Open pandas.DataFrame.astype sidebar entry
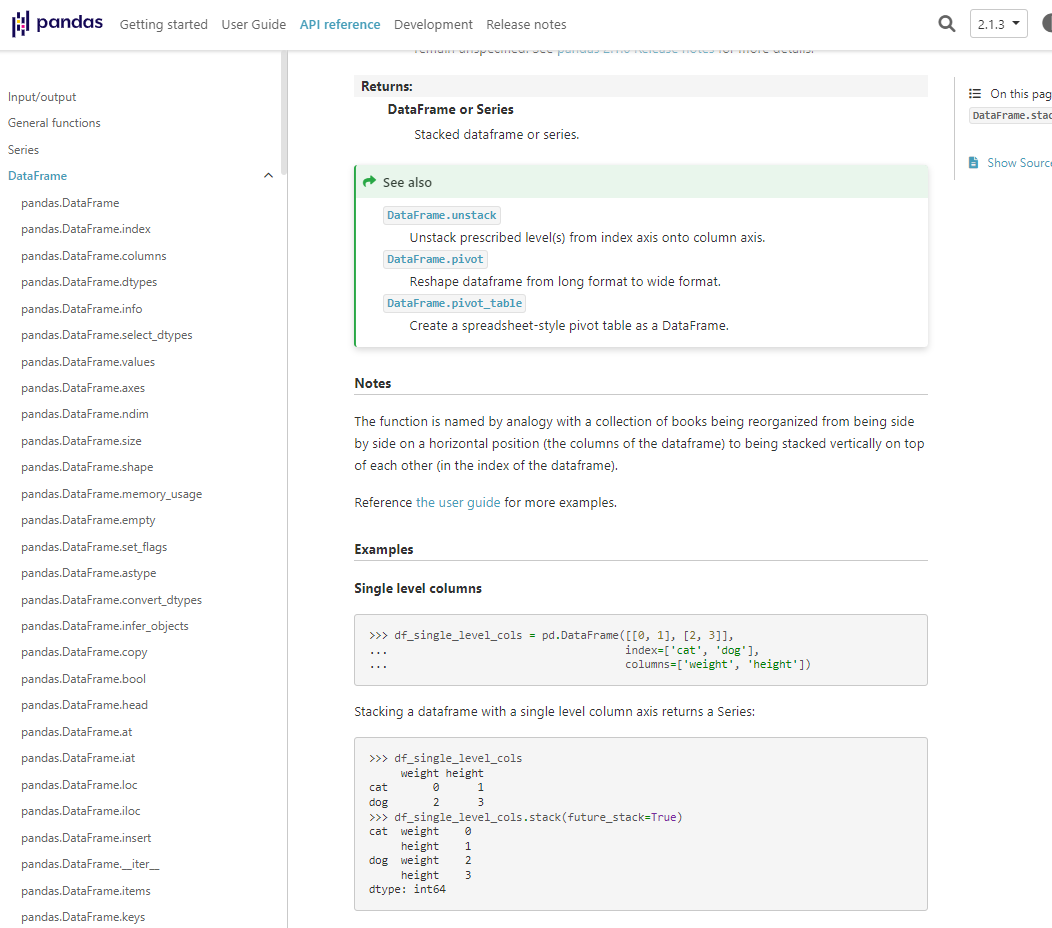 tap(88, 573)
